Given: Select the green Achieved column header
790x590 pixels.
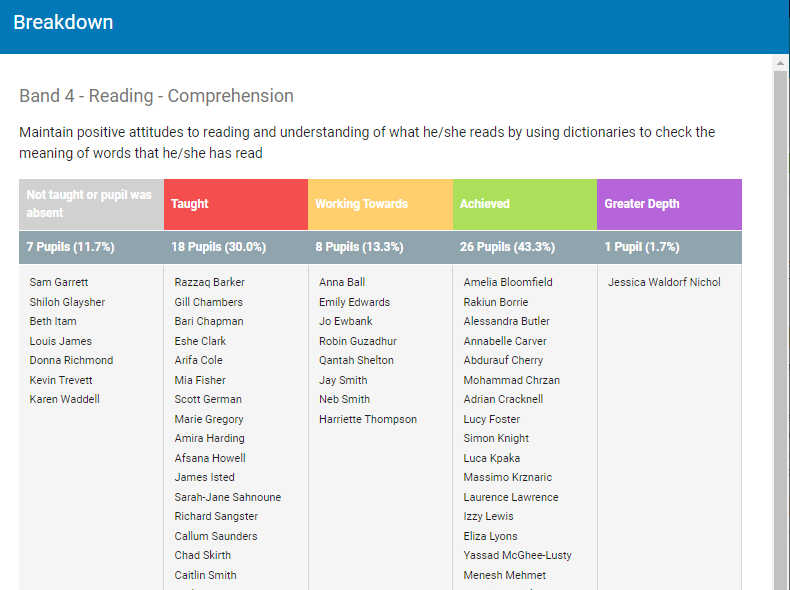Looking at the screenshot, I should (525, 204).
